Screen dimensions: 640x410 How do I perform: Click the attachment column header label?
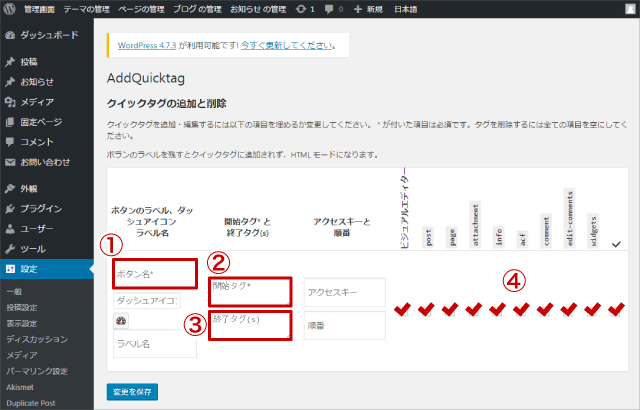click(475, 224)
